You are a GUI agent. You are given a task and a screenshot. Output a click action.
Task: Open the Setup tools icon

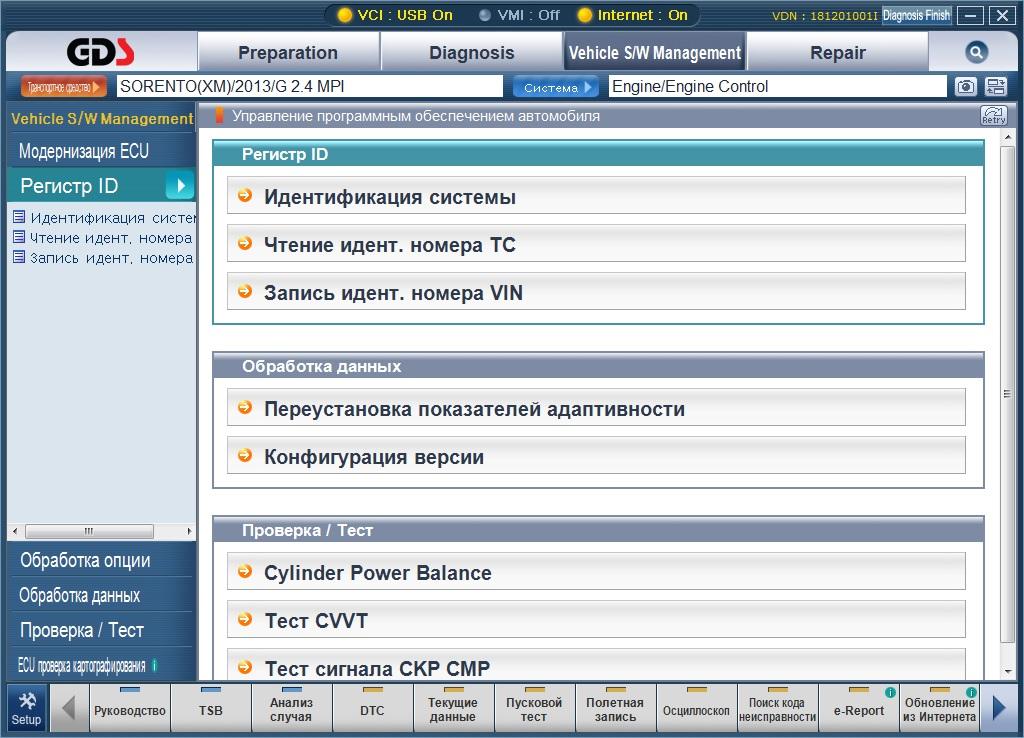(26, 709)
